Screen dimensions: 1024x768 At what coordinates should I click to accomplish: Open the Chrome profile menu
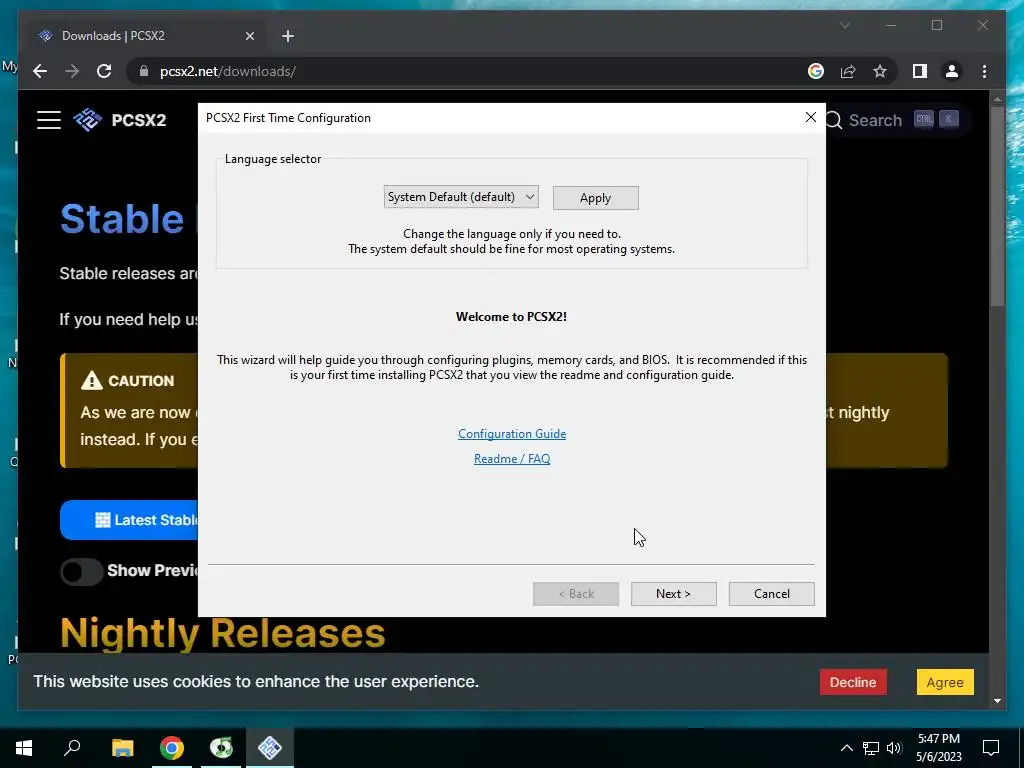tap(952, 71)
